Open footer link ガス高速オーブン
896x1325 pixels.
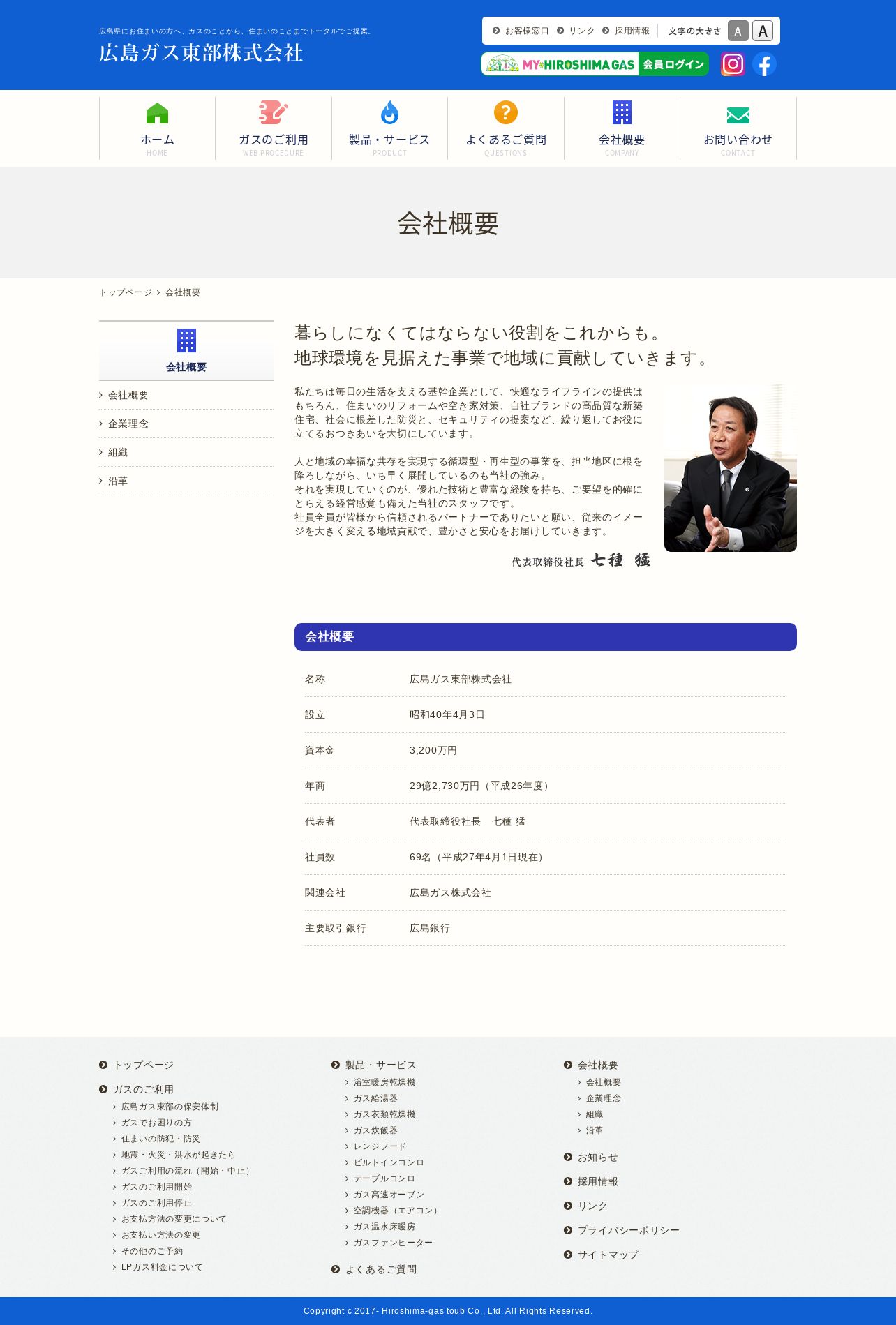pyautogui.click(x=389, y=1195)
